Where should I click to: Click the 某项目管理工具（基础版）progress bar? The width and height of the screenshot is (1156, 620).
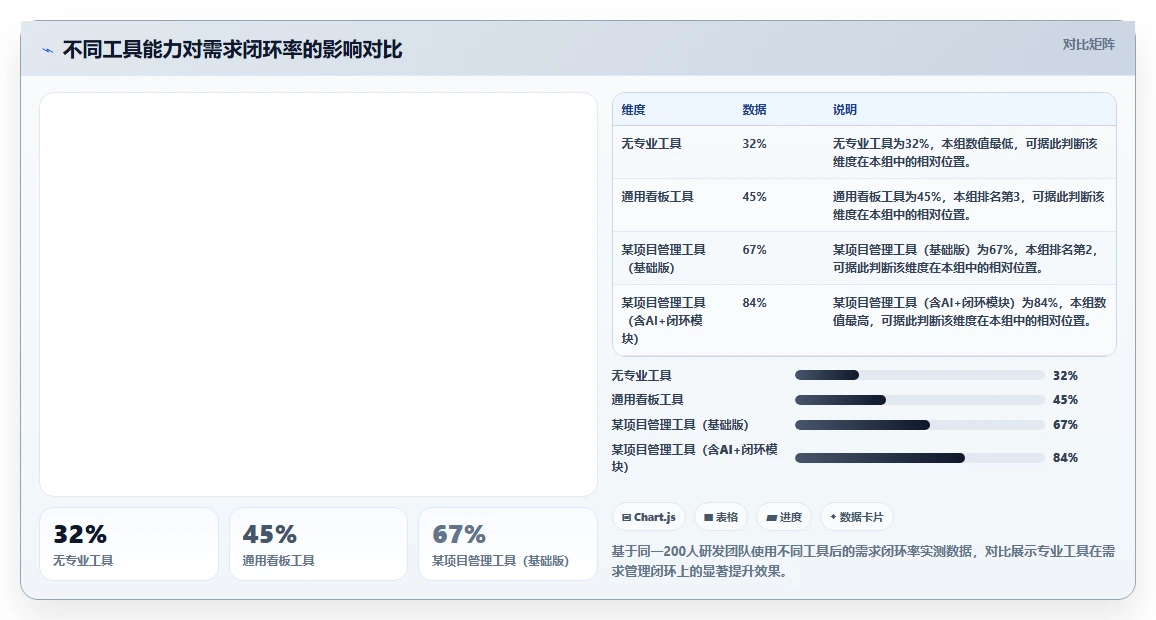click(x=919, y=425)
